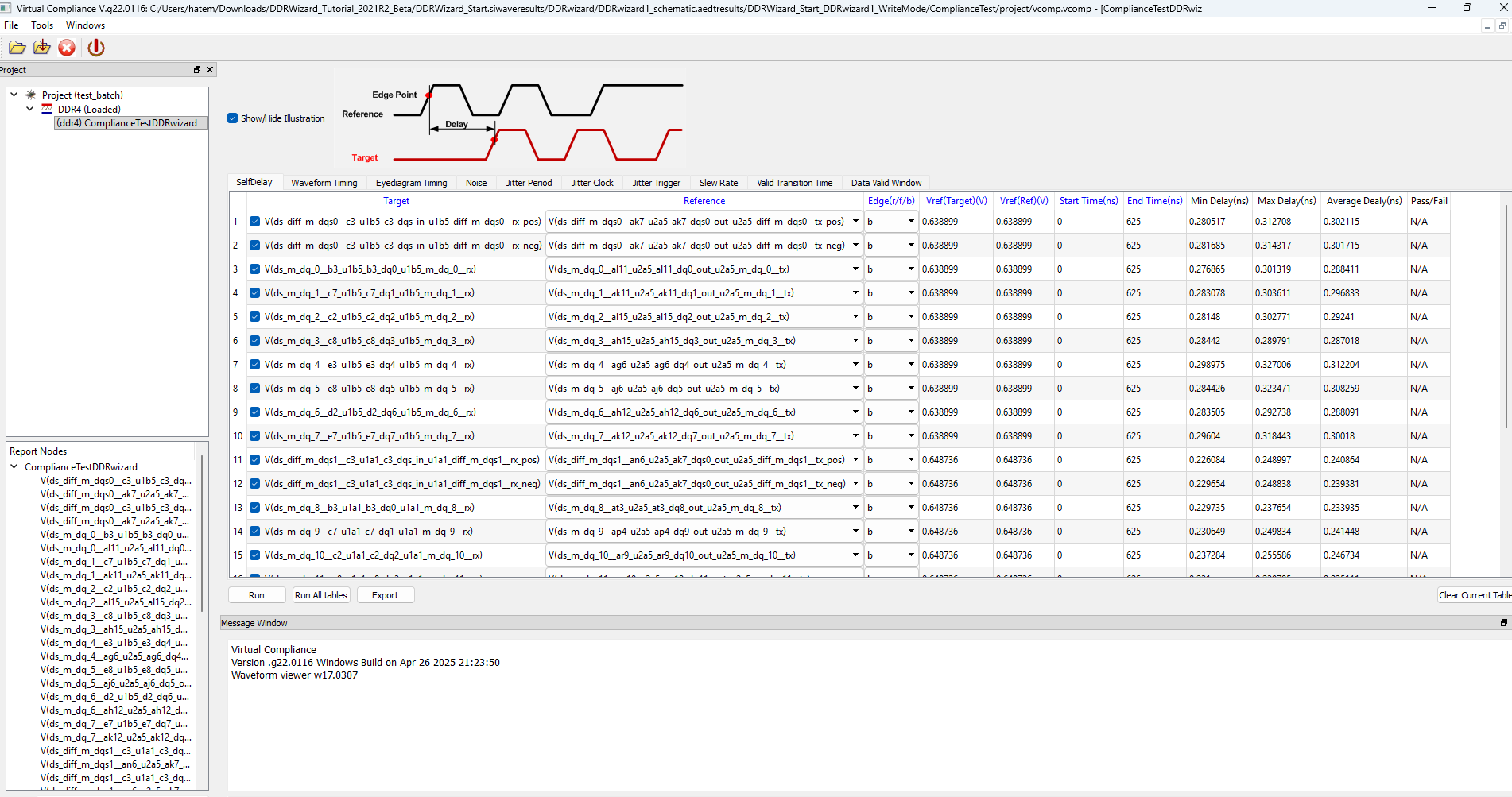1512x797 pixels.
Task: Click the folder with down arrow icon
Action: tap(42, 48)
